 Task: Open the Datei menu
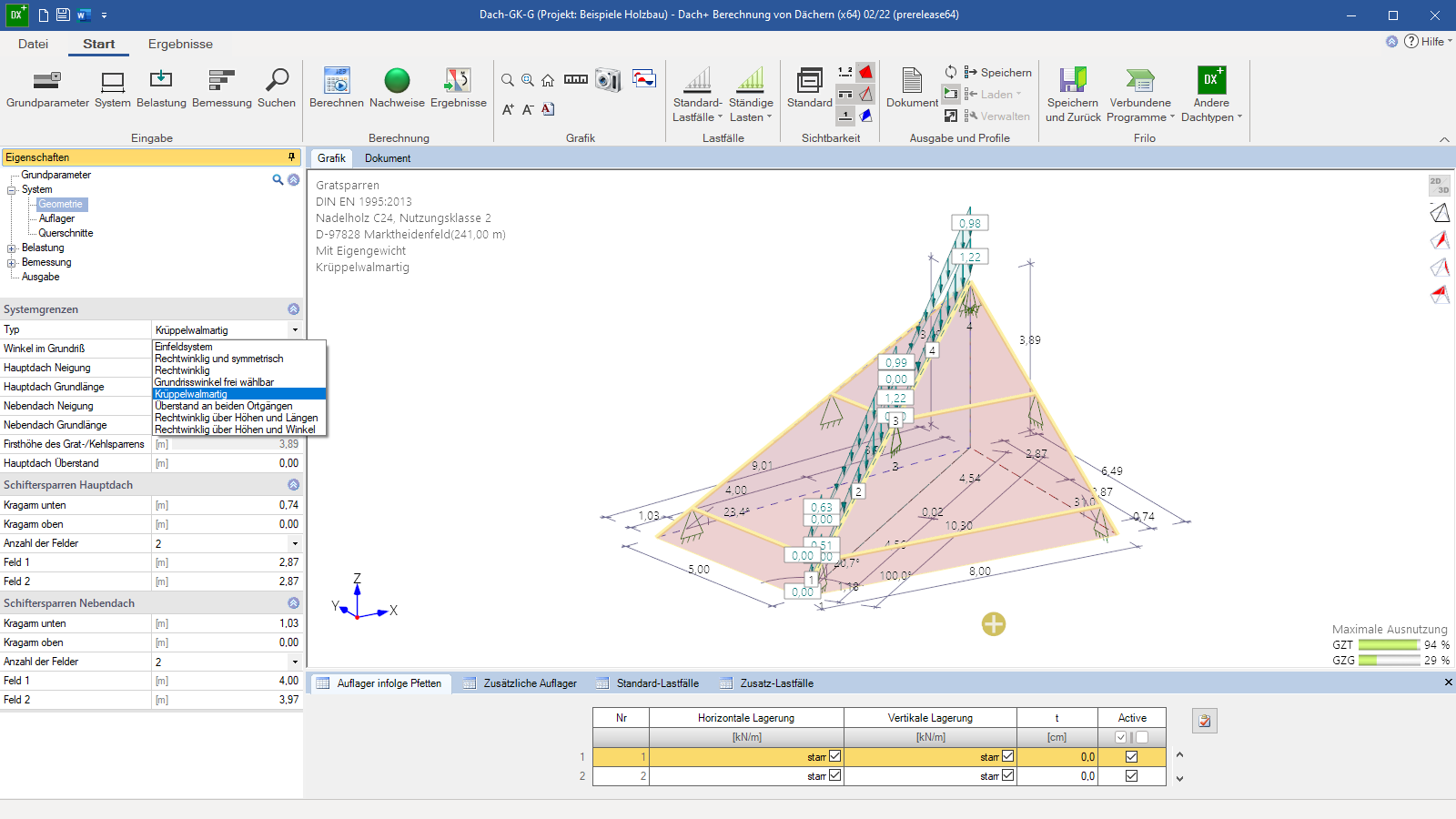(x=33, y=44)
